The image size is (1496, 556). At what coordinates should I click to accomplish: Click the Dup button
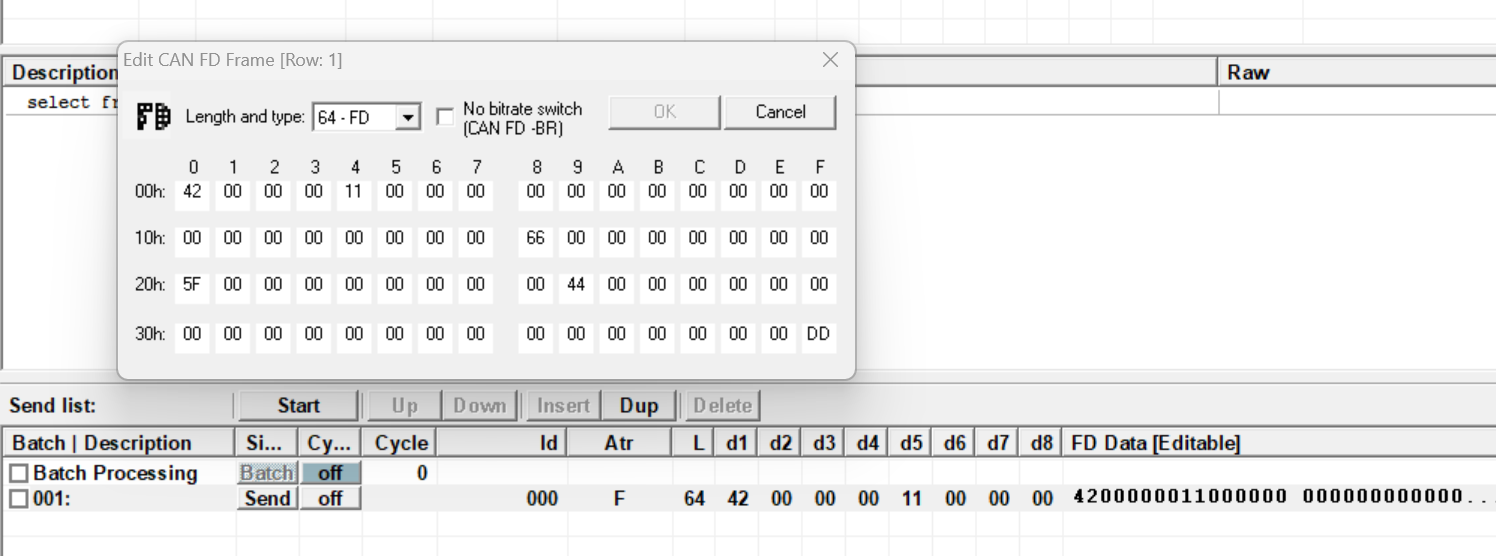click(x=638, y=405)
